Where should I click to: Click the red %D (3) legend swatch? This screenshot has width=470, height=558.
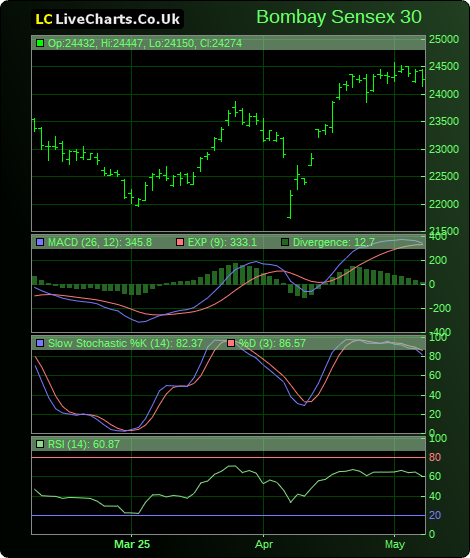point(231,343)
